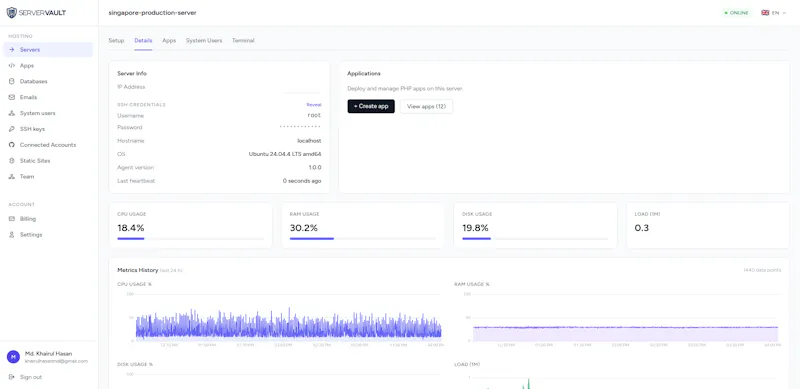
Task: Expand the EN language dropdown chevron
Action: click(x=784, y=13)
